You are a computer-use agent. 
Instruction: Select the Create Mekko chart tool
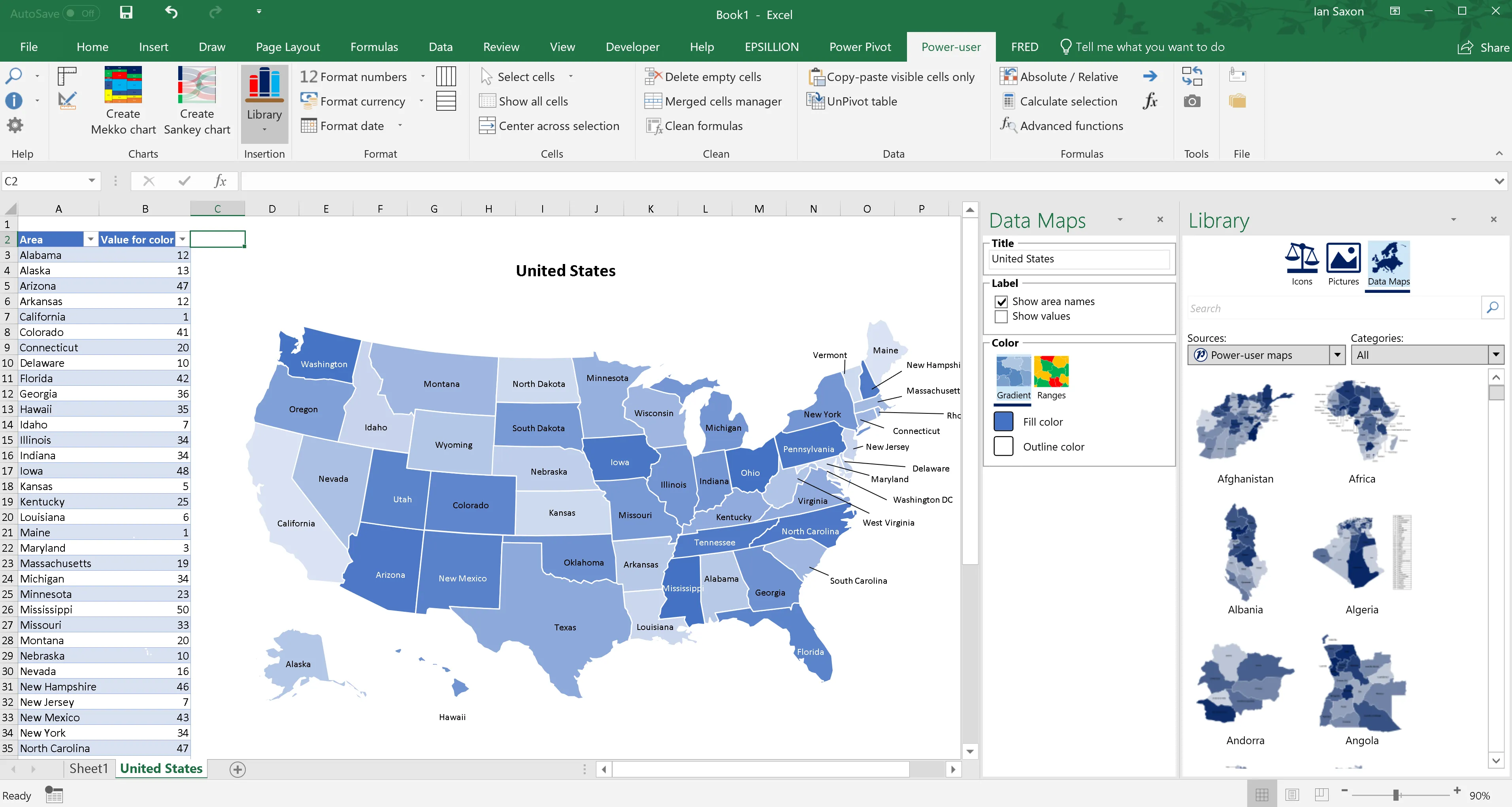(123, 101)
